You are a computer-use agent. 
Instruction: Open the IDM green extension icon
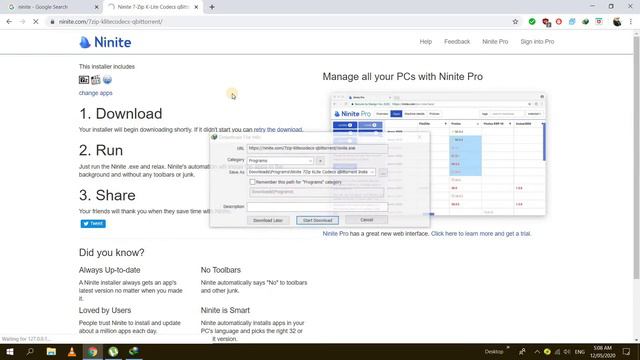tap(585, 22)
